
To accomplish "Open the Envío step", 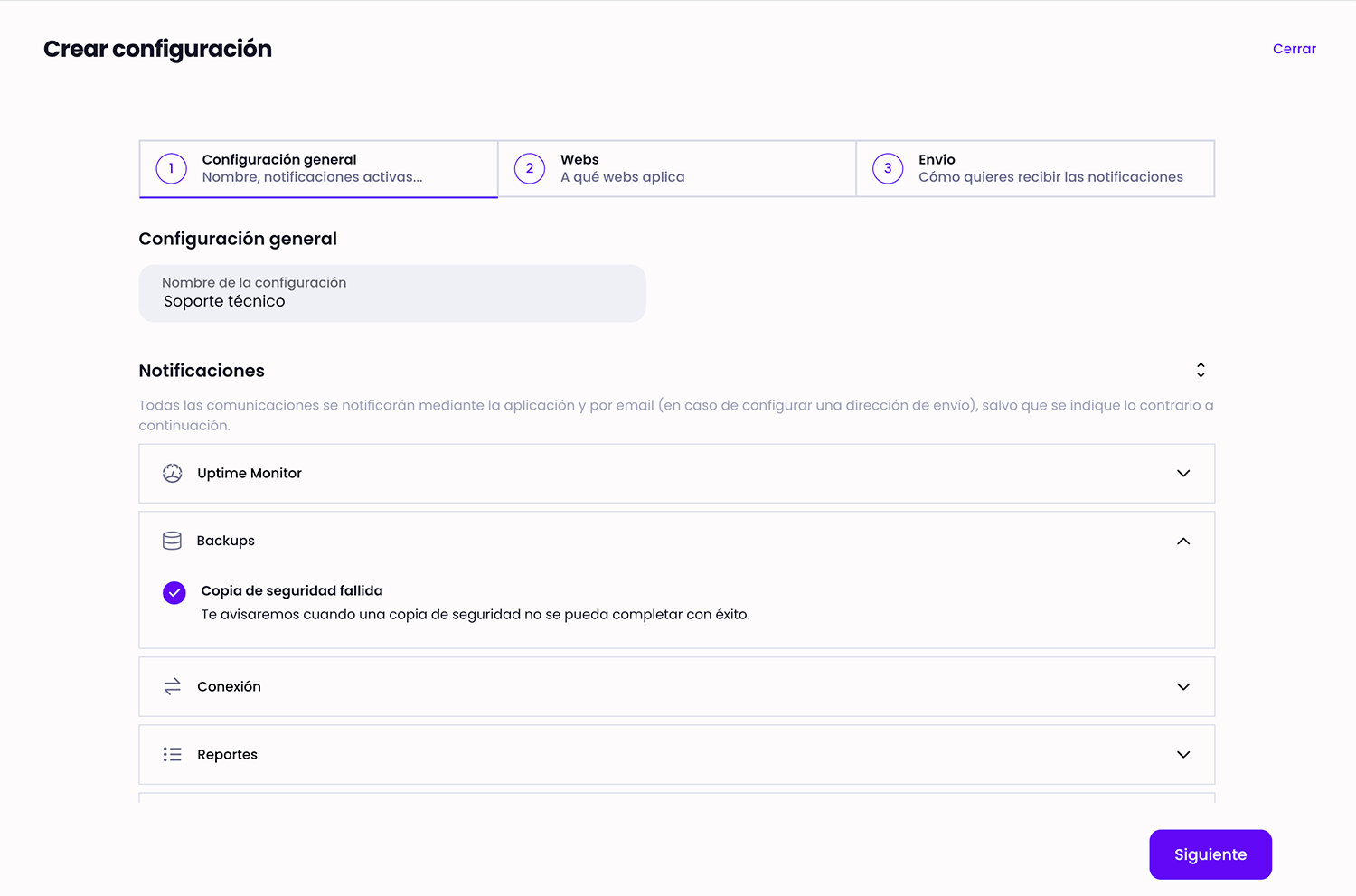I will (1035, 168).
